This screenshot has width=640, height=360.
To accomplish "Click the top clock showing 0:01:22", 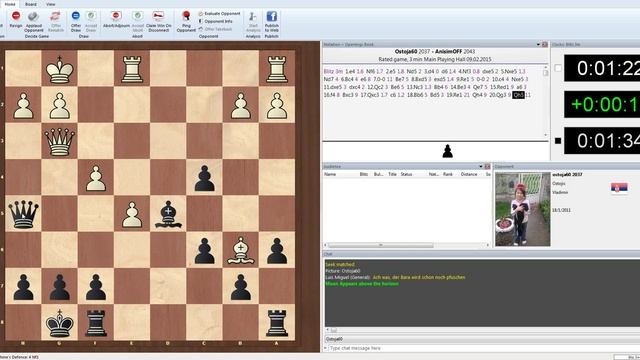I will [602, 68].
